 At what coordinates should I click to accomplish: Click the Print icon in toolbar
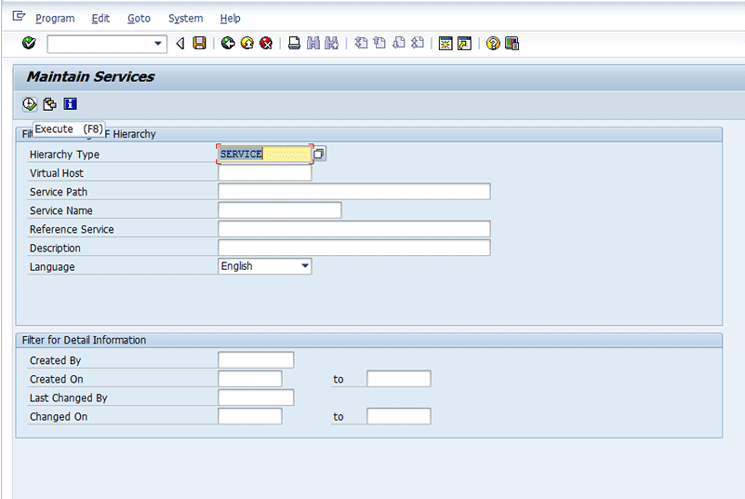click(x=295, y=43)
